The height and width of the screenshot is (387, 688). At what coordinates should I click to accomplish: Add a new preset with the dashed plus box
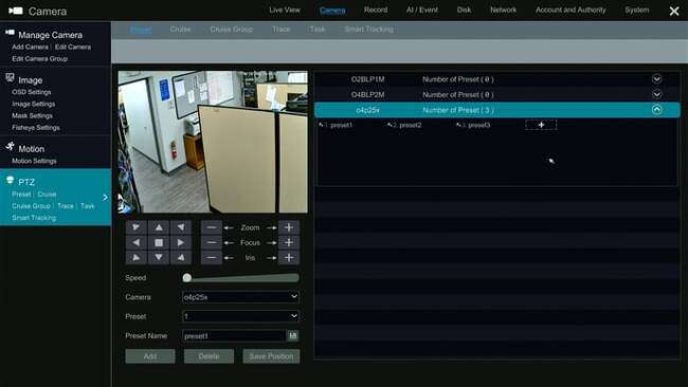point(541,125)
